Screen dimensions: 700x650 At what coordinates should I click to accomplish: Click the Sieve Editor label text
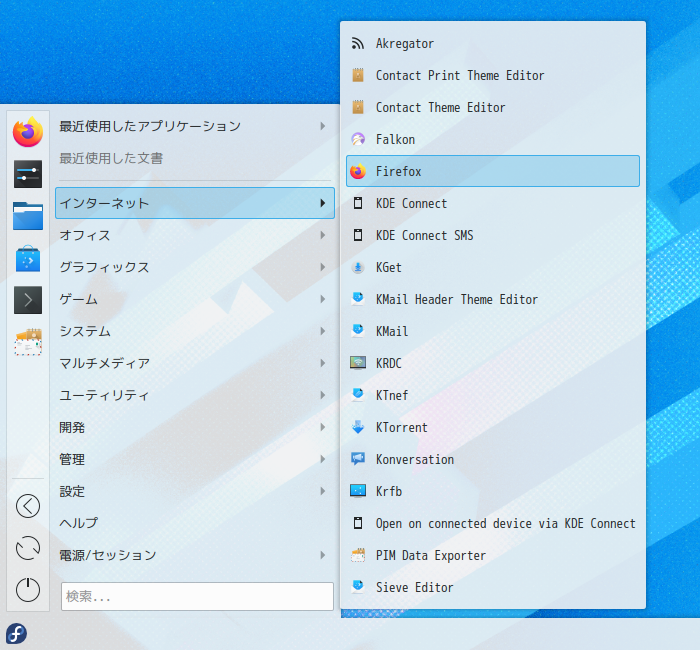click(414, 587)
